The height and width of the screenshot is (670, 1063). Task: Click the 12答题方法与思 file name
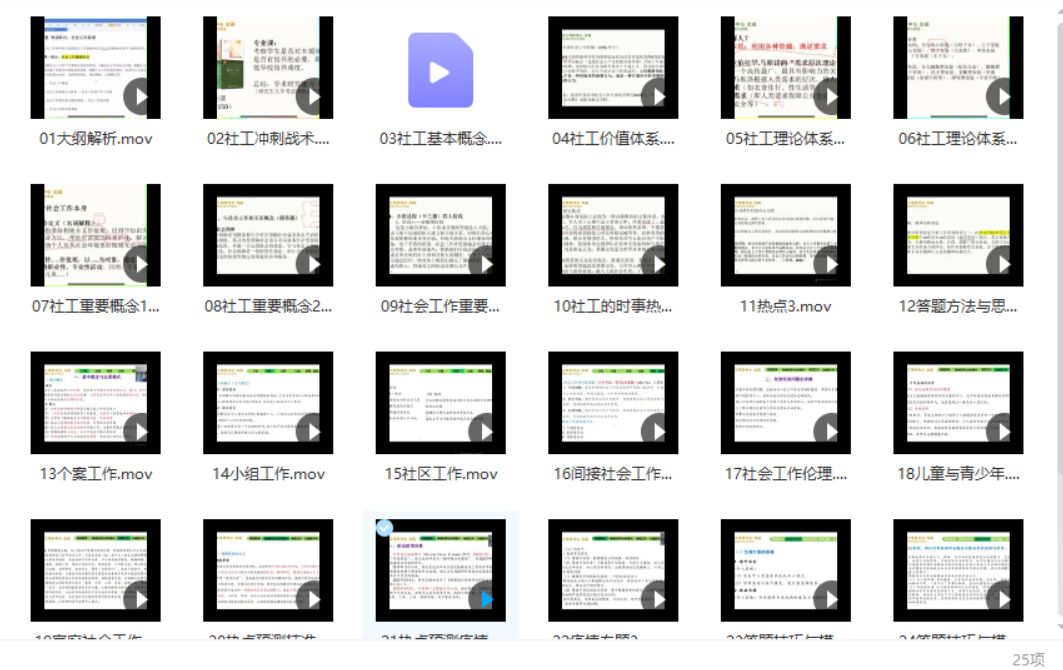(x=958, y=307)
